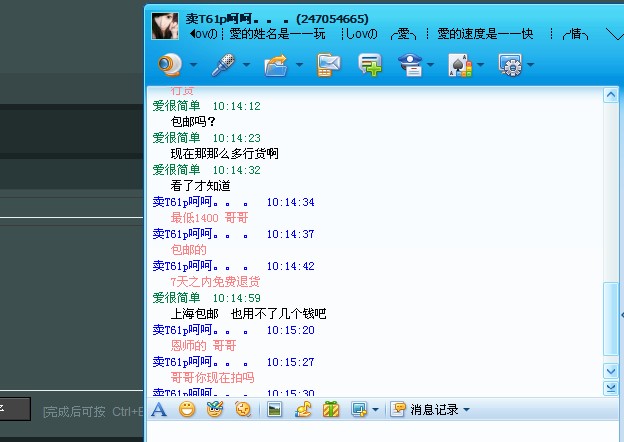Viewport: 624px width, 442px height.
Task: Open the font settings 'A' icon
Action: point(159,409)
